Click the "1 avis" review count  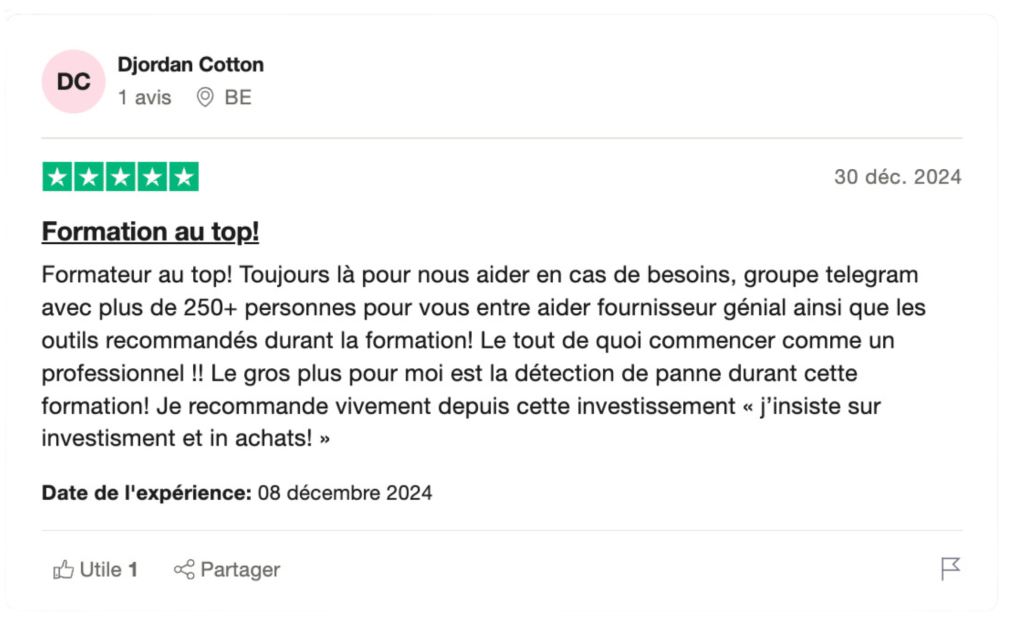[144, 98]
